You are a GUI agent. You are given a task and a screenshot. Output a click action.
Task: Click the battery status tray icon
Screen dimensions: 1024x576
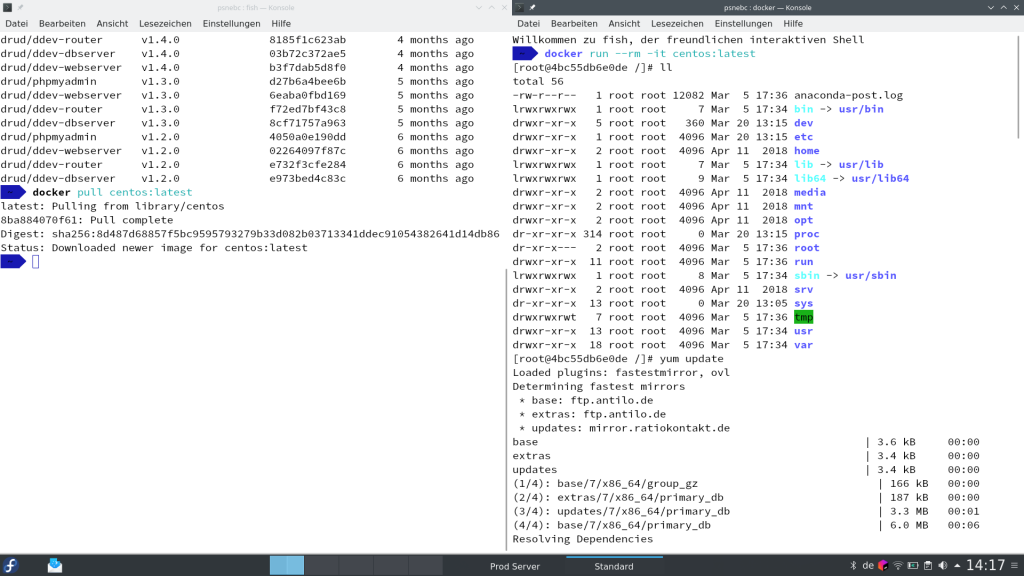pos(913,566)
